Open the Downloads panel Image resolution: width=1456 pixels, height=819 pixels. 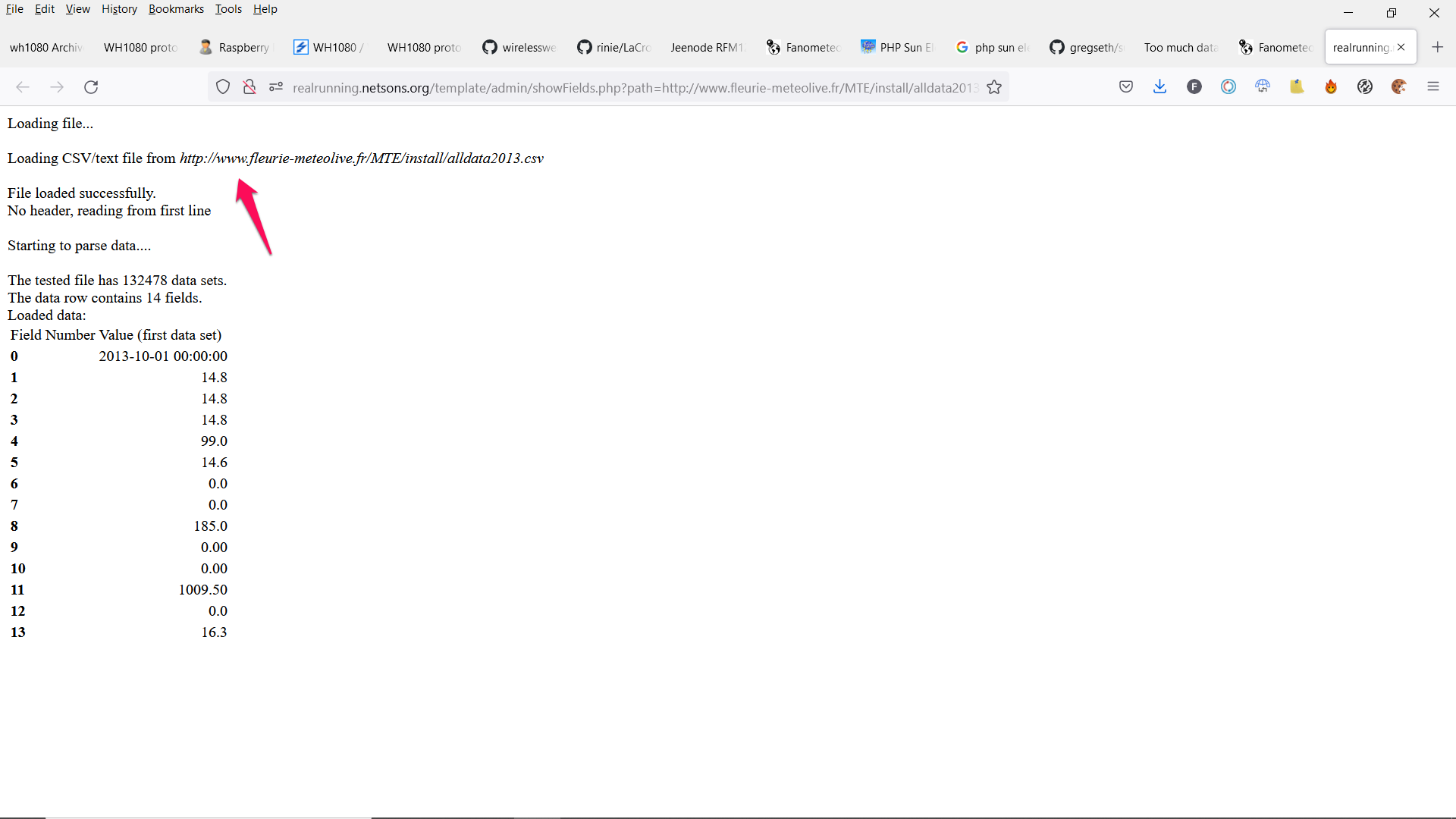1159,87
